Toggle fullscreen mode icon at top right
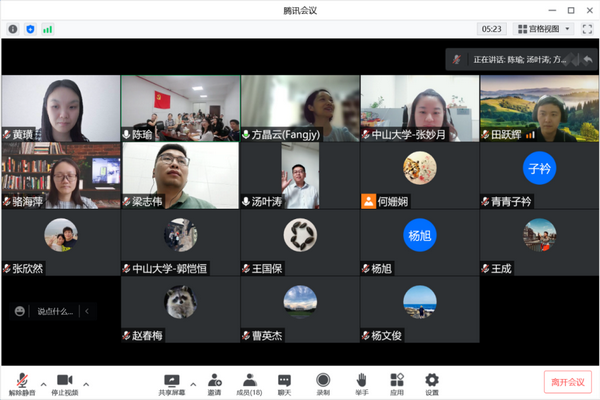Image resolution: width=600 pixels, height=400 pixels. (585, 29)
